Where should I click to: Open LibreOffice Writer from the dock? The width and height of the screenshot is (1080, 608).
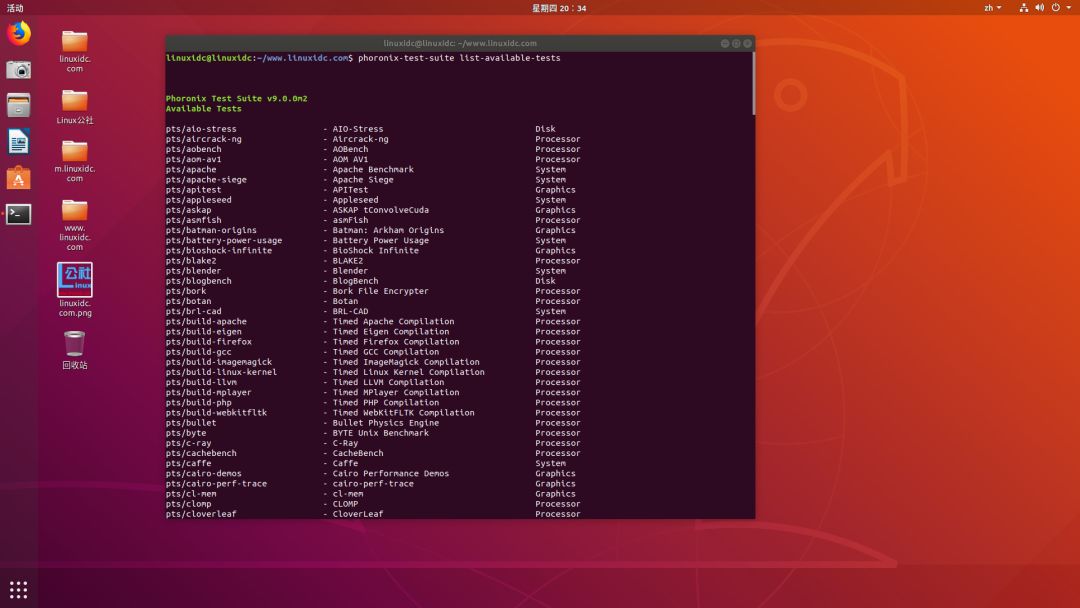click(x=19, y=142)
